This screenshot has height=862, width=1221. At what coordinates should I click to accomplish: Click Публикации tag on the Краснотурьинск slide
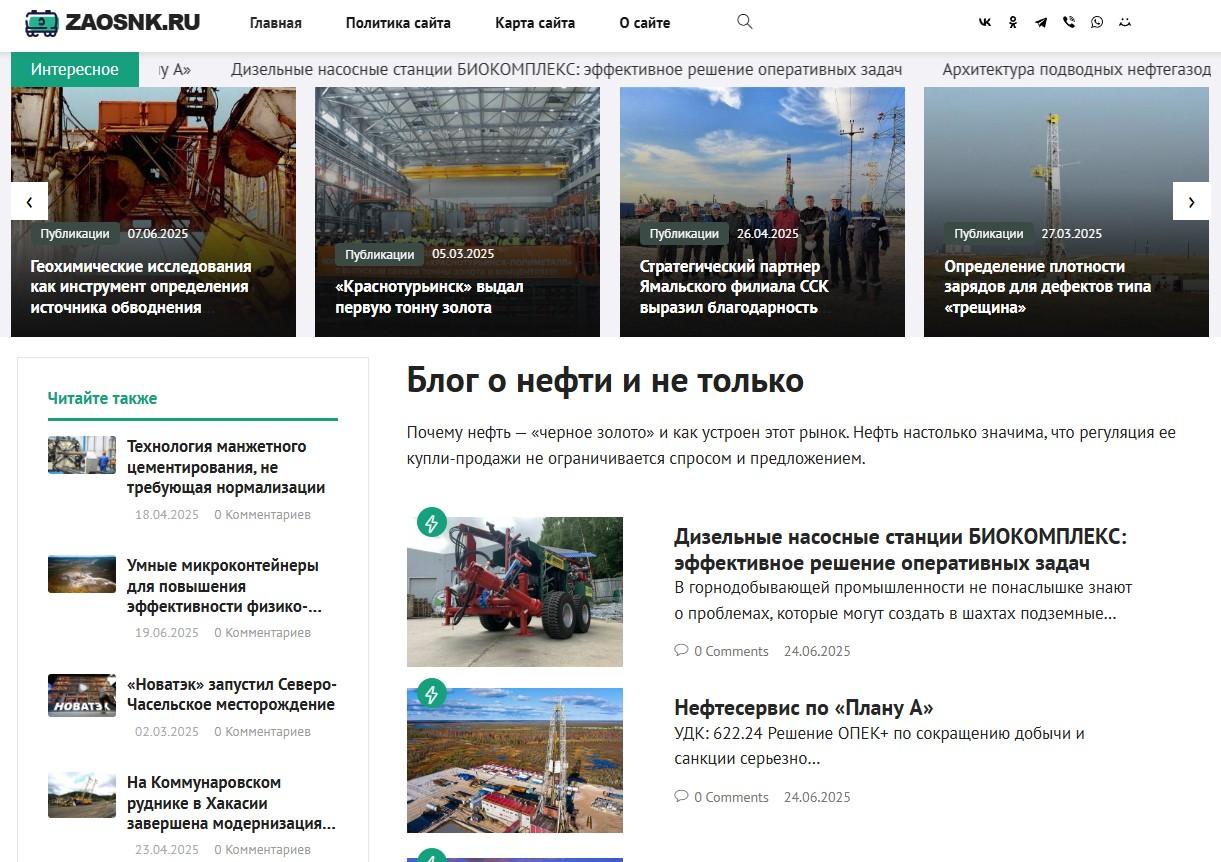coord(379,254)
